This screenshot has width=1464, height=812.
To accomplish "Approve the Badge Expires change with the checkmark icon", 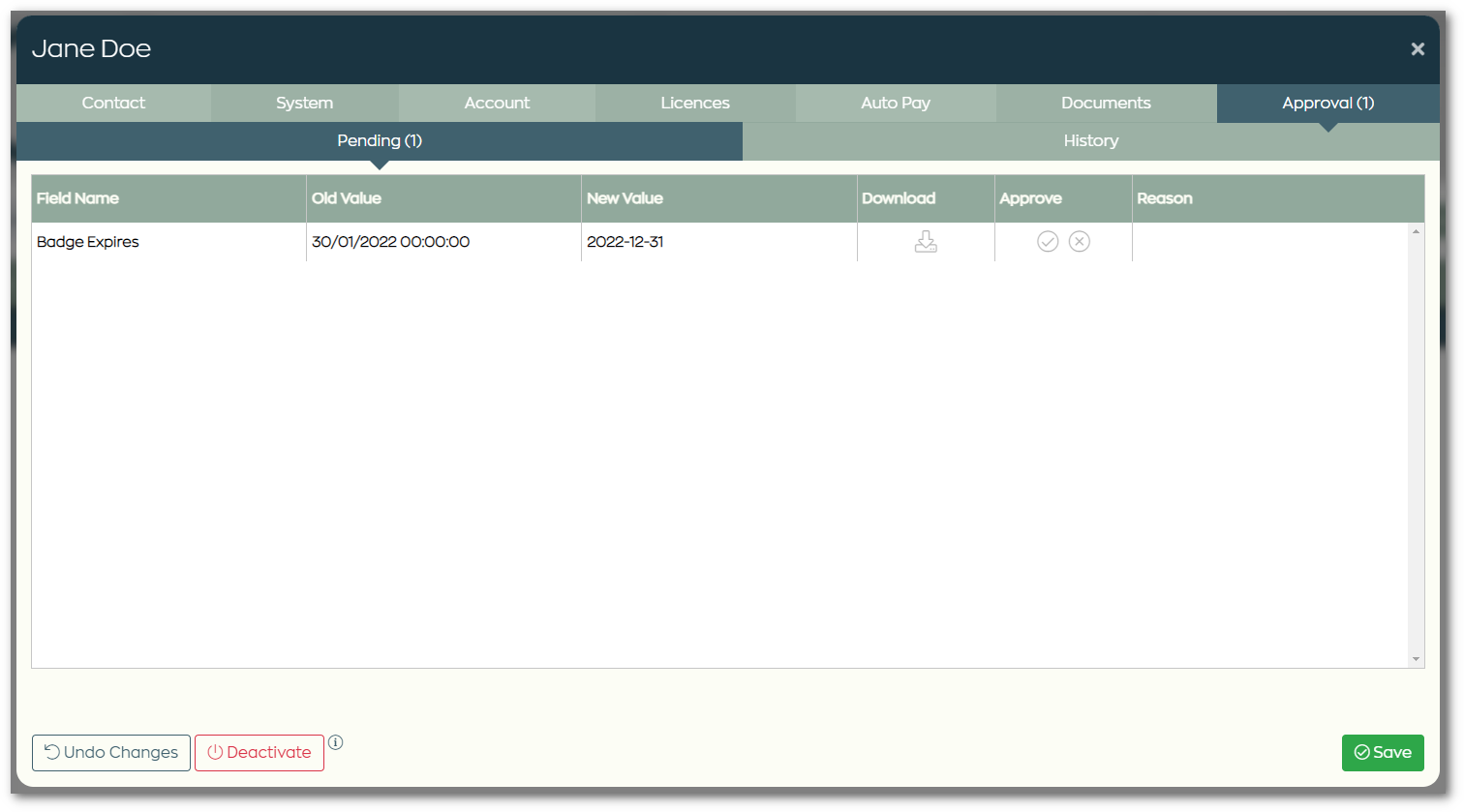I will coord(1047,241).
